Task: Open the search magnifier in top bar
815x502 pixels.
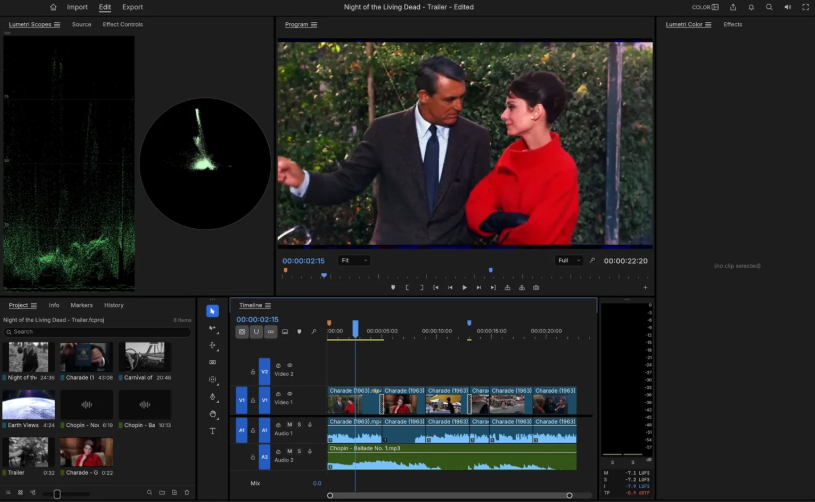Action: pyautogui.click(x=769, y=7)
